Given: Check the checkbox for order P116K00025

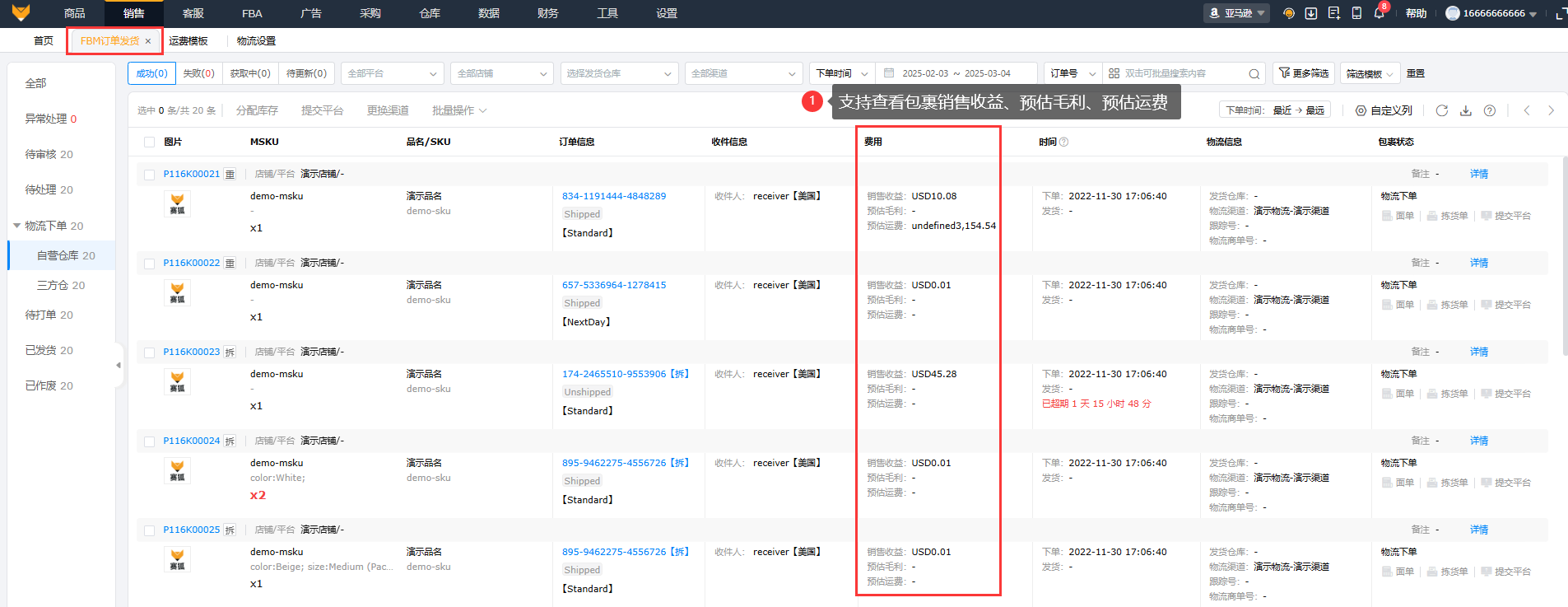Looking at the screenshot, I should point(149,530).
